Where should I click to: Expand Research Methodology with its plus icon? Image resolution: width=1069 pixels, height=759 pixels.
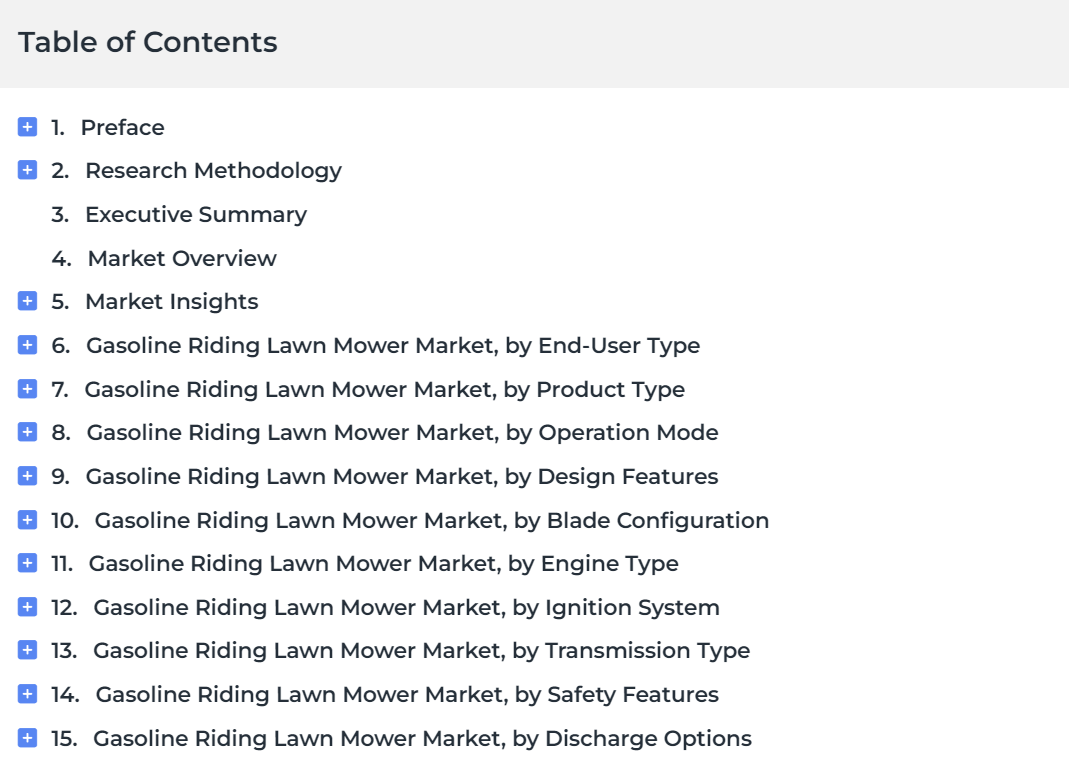point(27,170)
